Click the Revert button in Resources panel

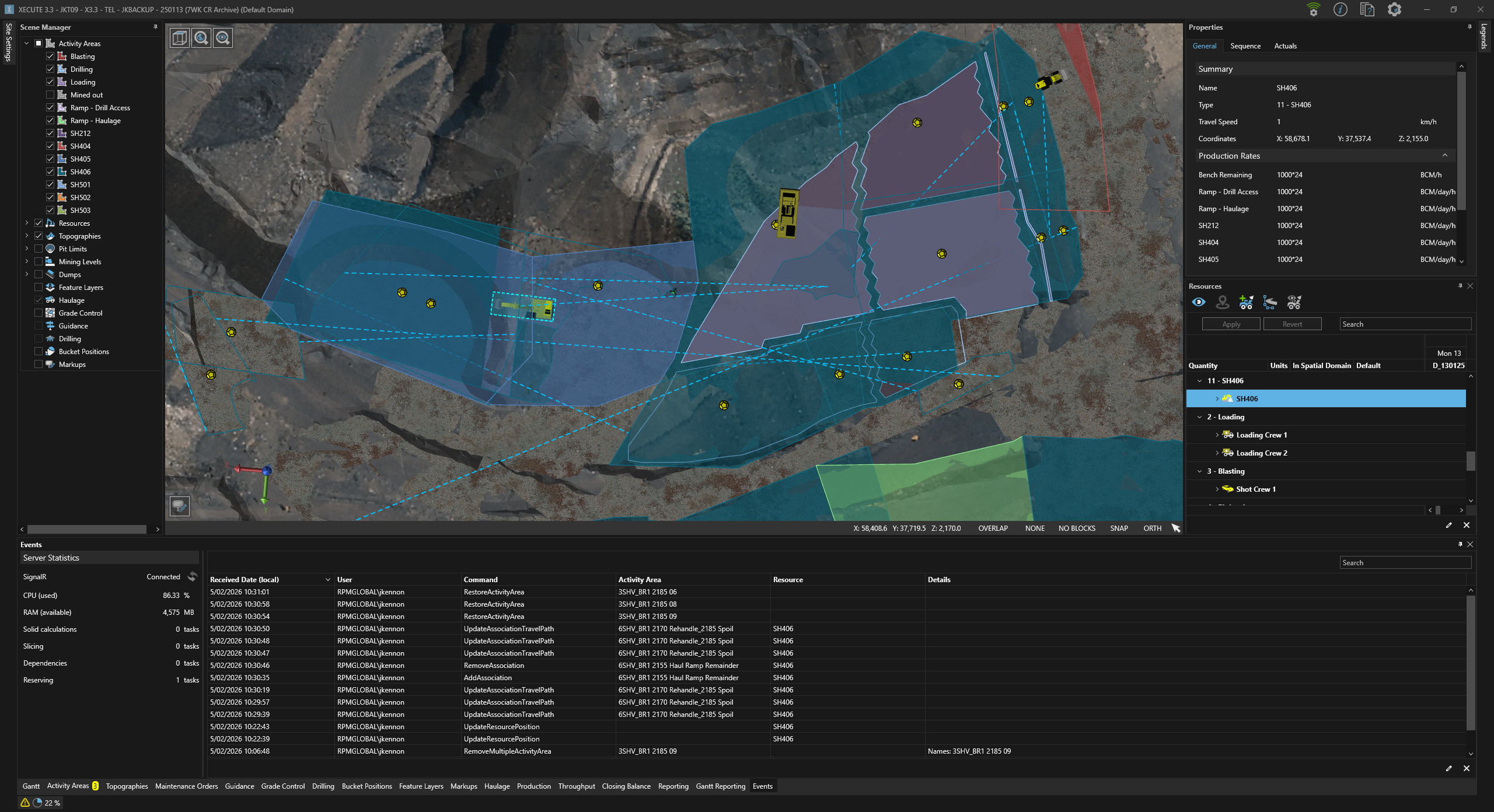click(x=1292, y=324)
